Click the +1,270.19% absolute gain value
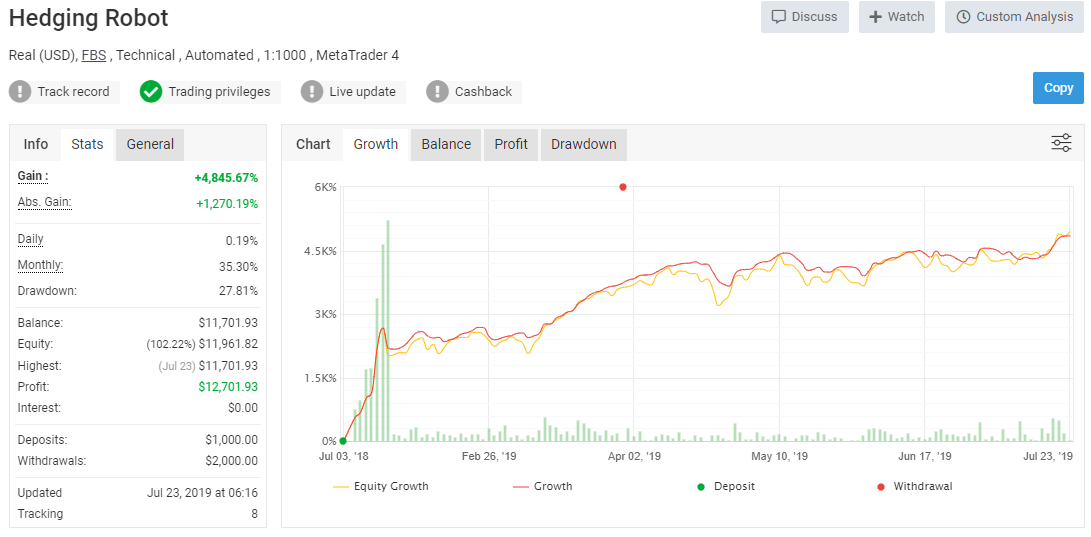The height and width of the screenshot is (537, 1091). pos(227,204)
